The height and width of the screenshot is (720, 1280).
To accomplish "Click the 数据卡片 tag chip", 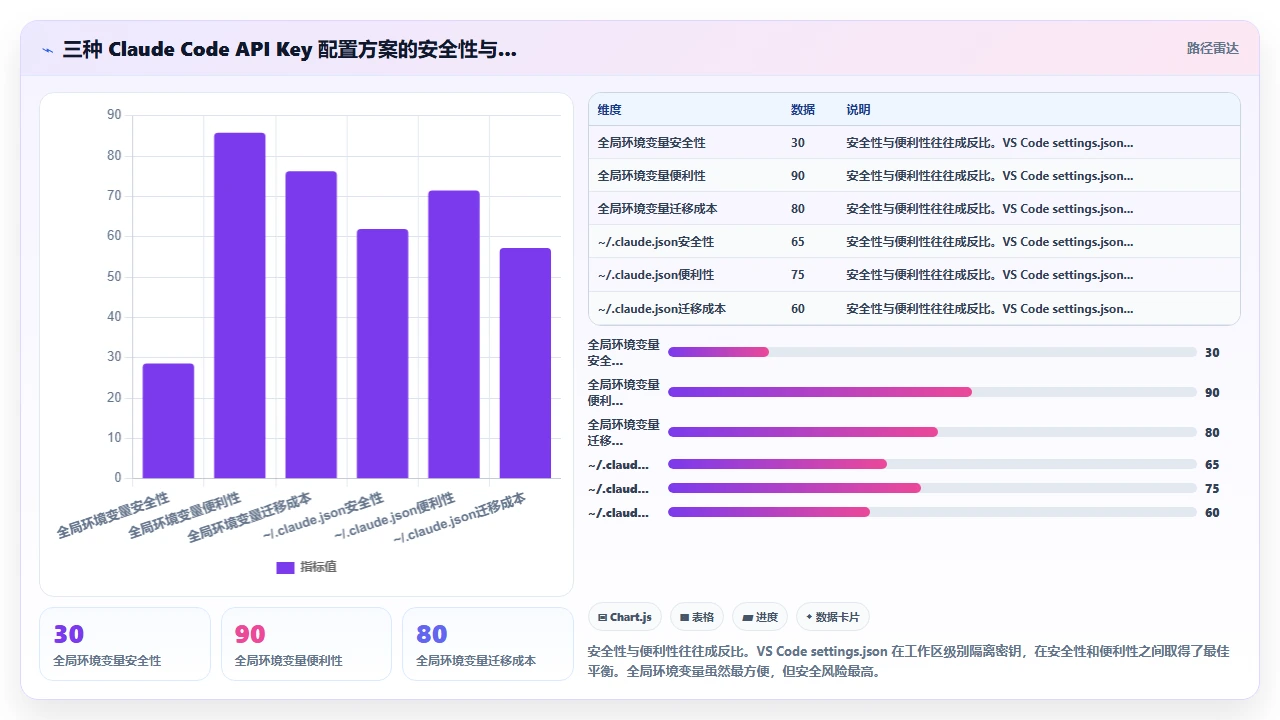I will pyautogui.click(x=832, y=617).
